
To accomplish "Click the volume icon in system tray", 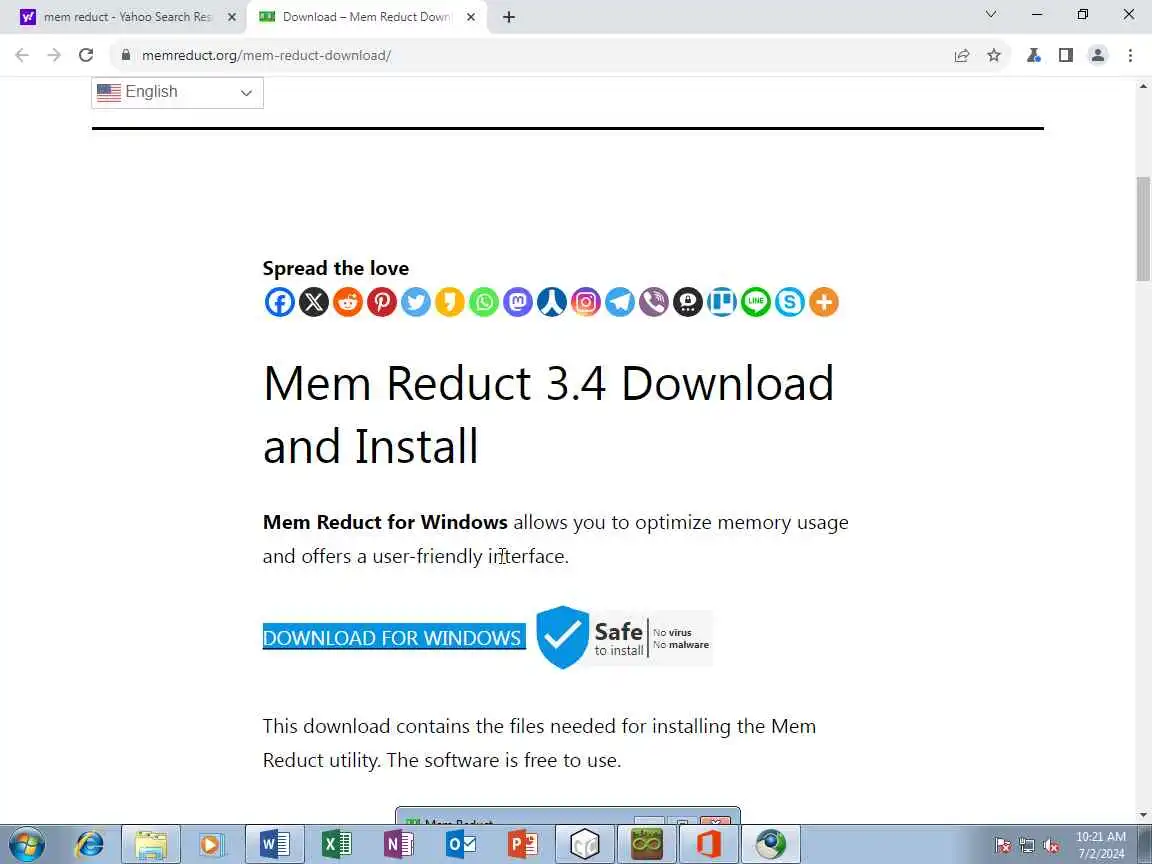I will [x=1051, y=846].
